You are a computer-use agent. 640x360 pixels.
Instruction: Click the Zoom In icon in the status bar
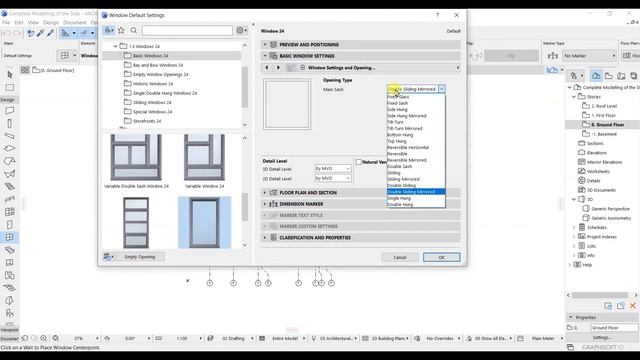(44, 338)
